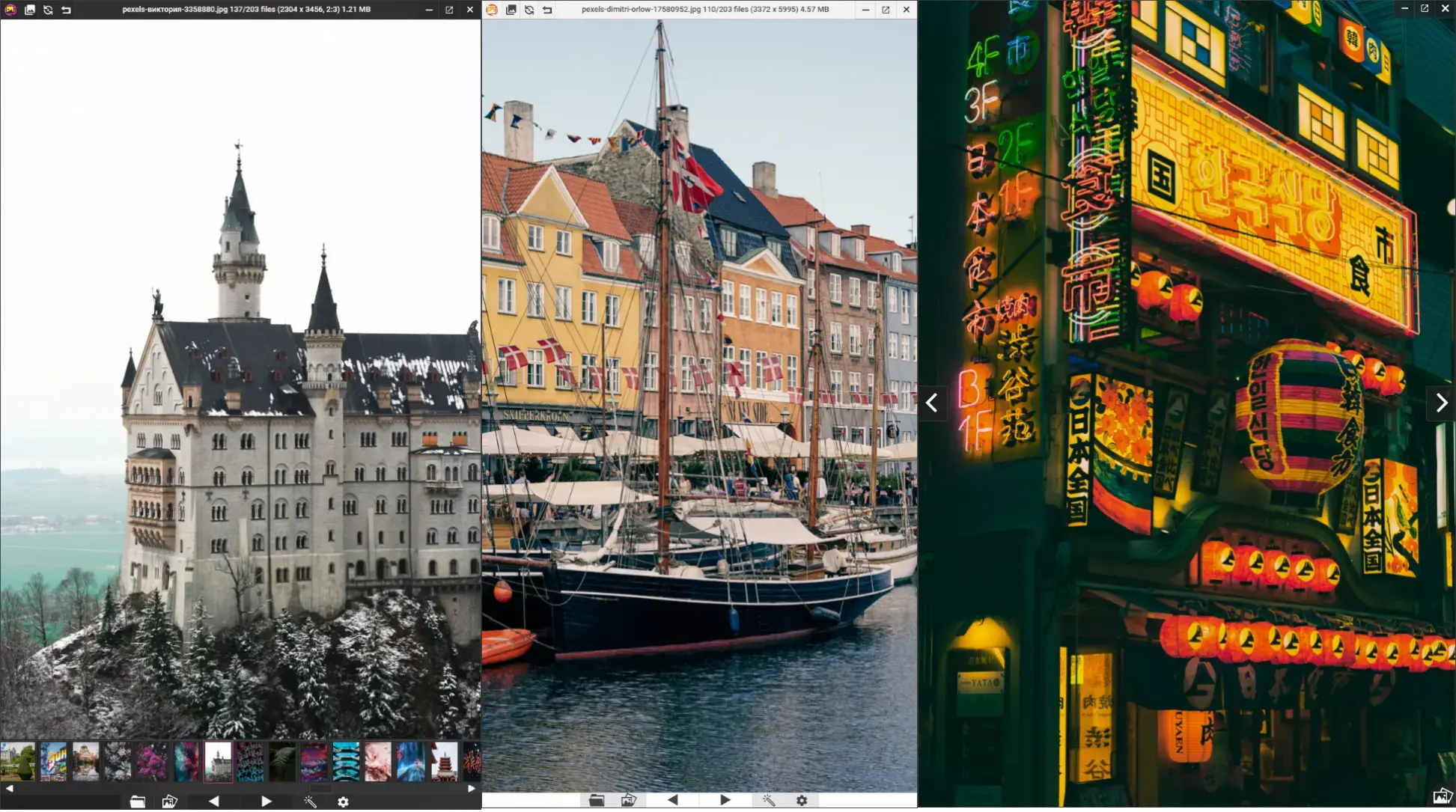Go to previous image in neon viewer
The image size is (1456, 812).
click(x=932, y=403)
